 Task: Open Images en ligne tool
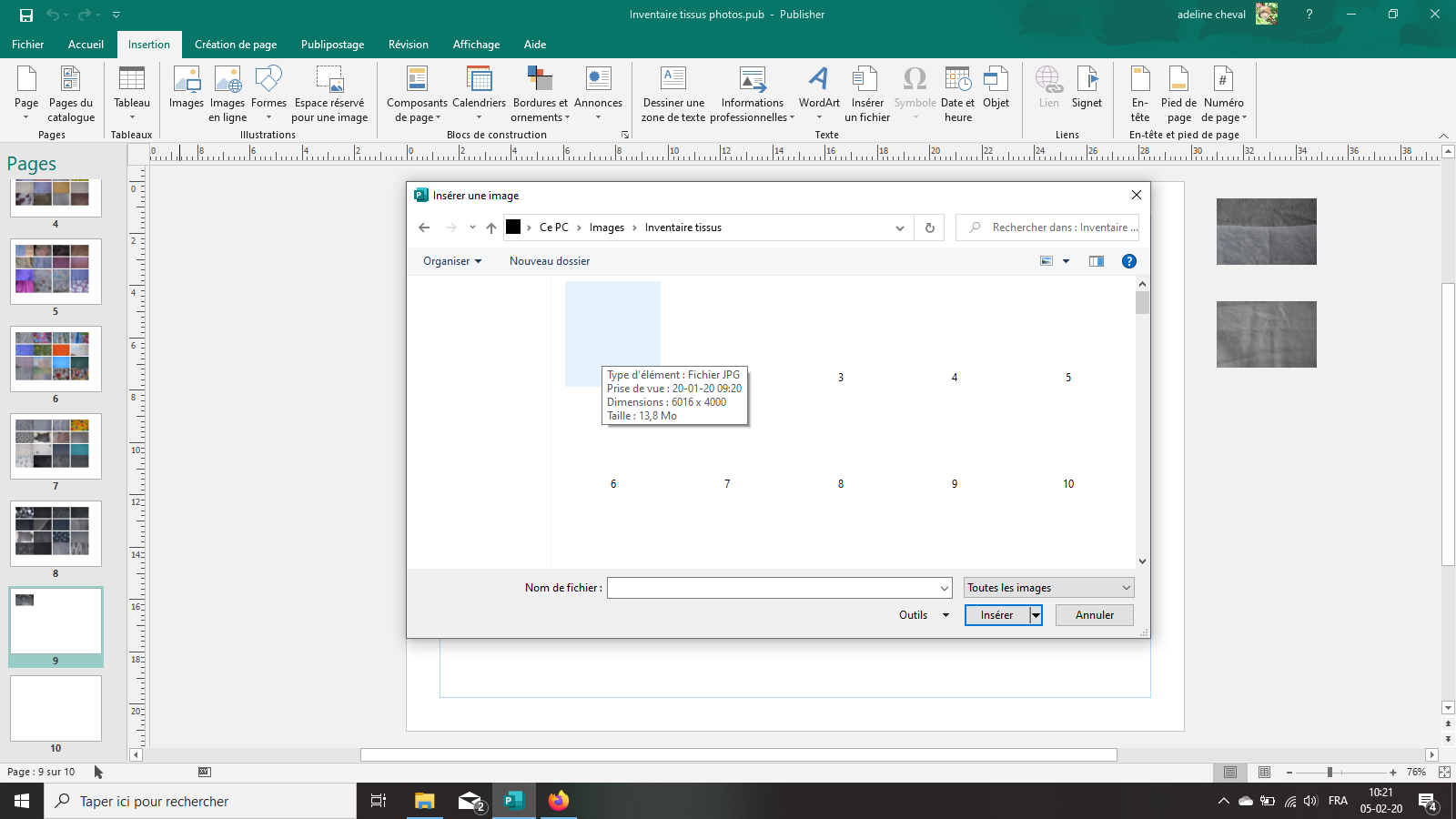[227, 93]
